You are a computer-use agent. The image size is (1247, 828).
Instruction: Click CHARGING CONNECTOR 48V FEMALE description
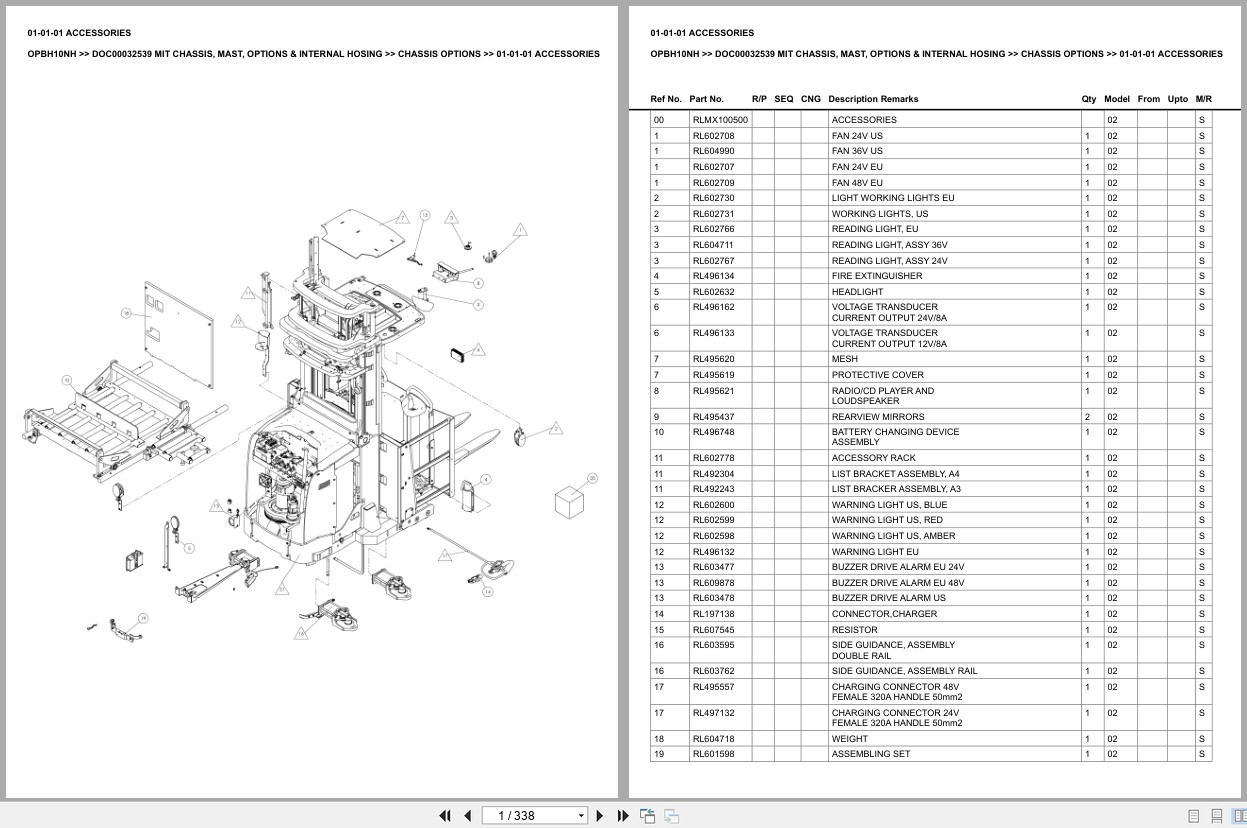897,692
